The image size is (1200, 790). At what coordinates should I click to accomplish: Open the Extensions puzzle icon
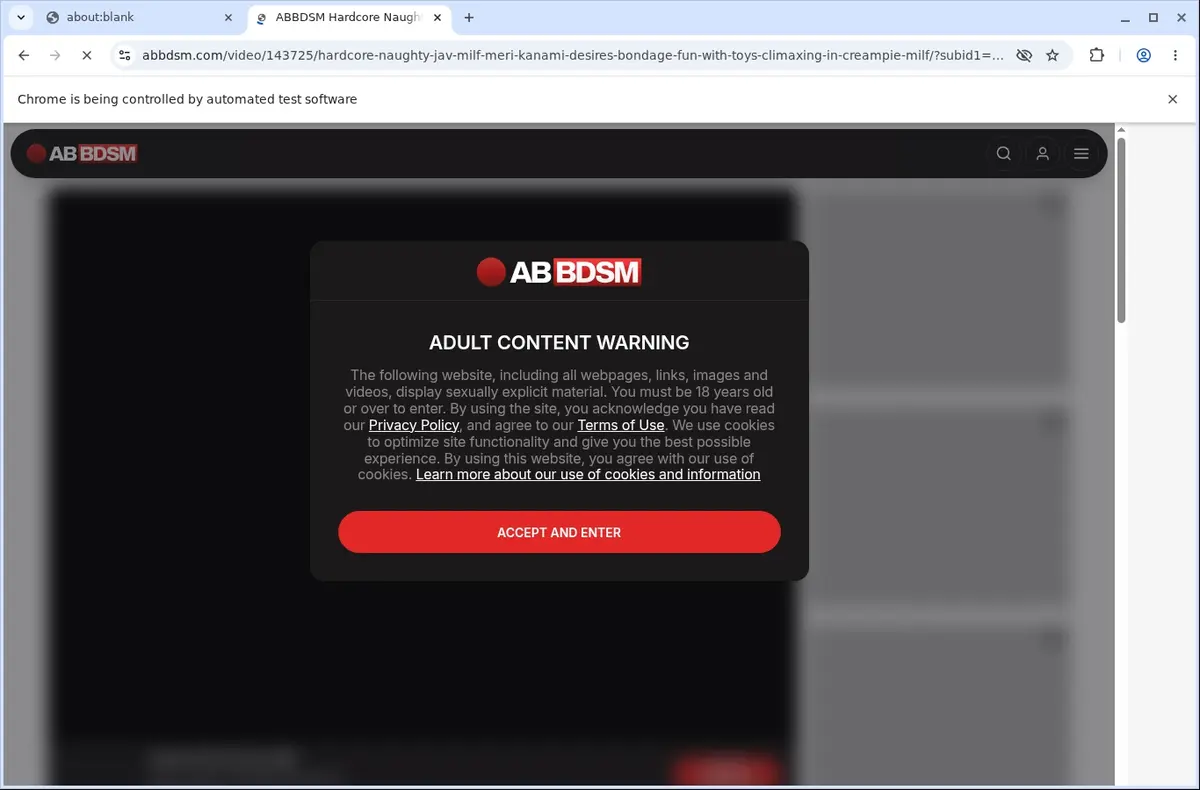pos(1097,56)
